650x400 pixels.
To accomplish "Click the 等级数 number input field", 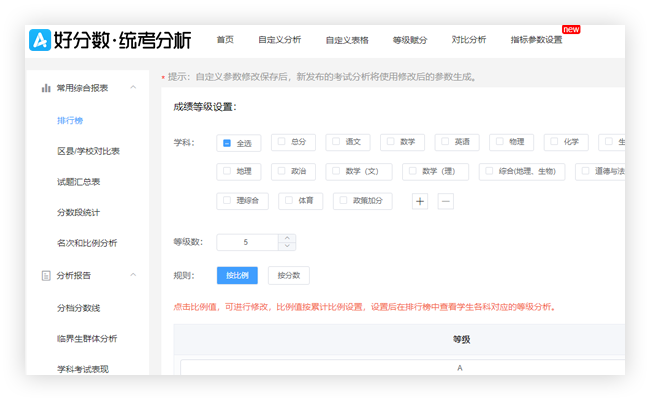I will 248,242.
